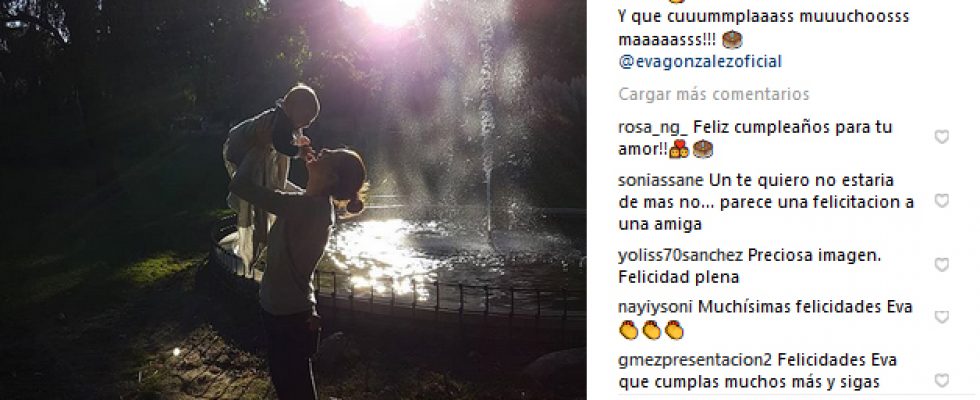Select the 'Felicidades Eva' comment text
The image size is (980, 400).
tap(838, 361)
